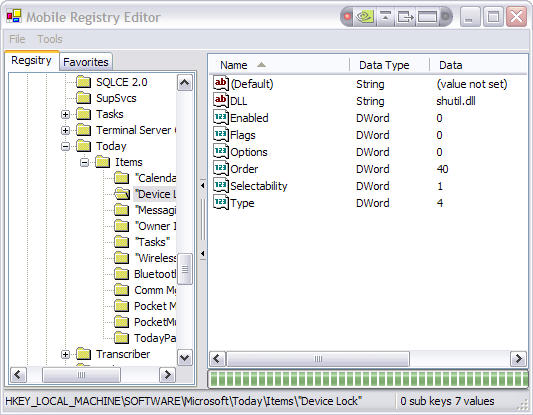This screenshot has width=533, height=415.
Task: Open the Tools menu
Action: [x=50, y=39]
